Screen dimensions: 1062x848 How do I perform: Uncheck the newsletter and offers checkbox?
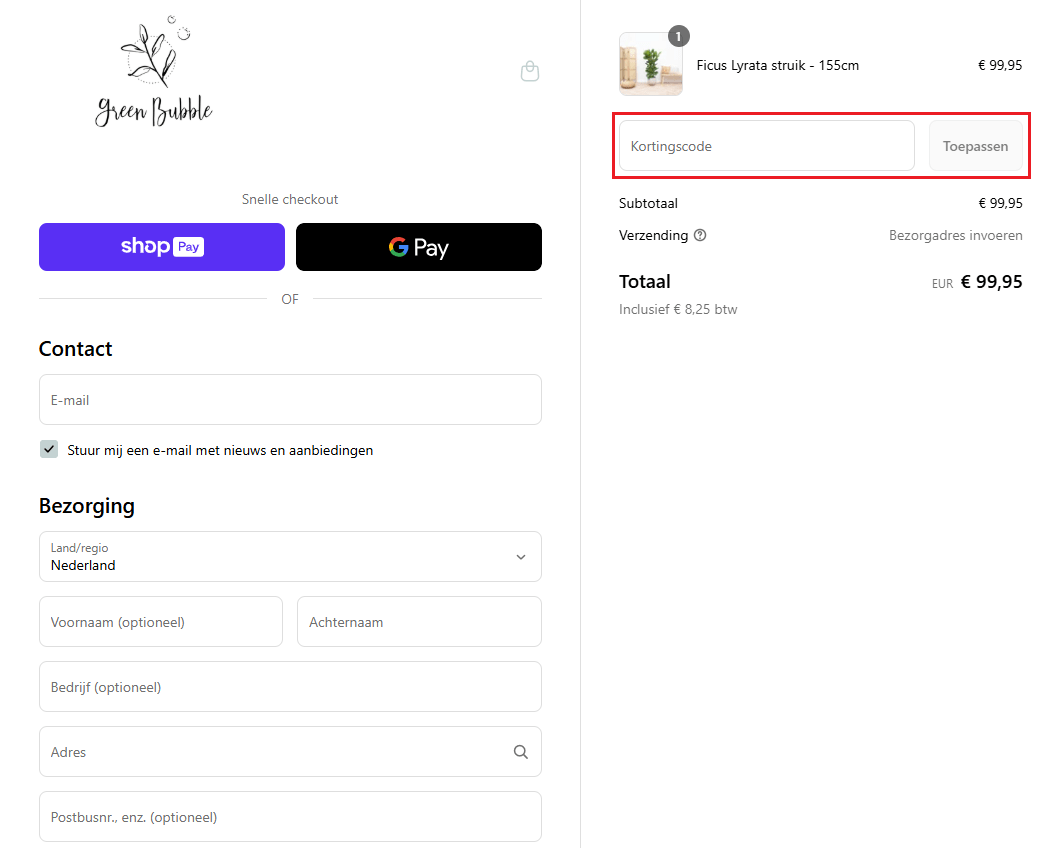pyautogui.click(x=49, y=449)
